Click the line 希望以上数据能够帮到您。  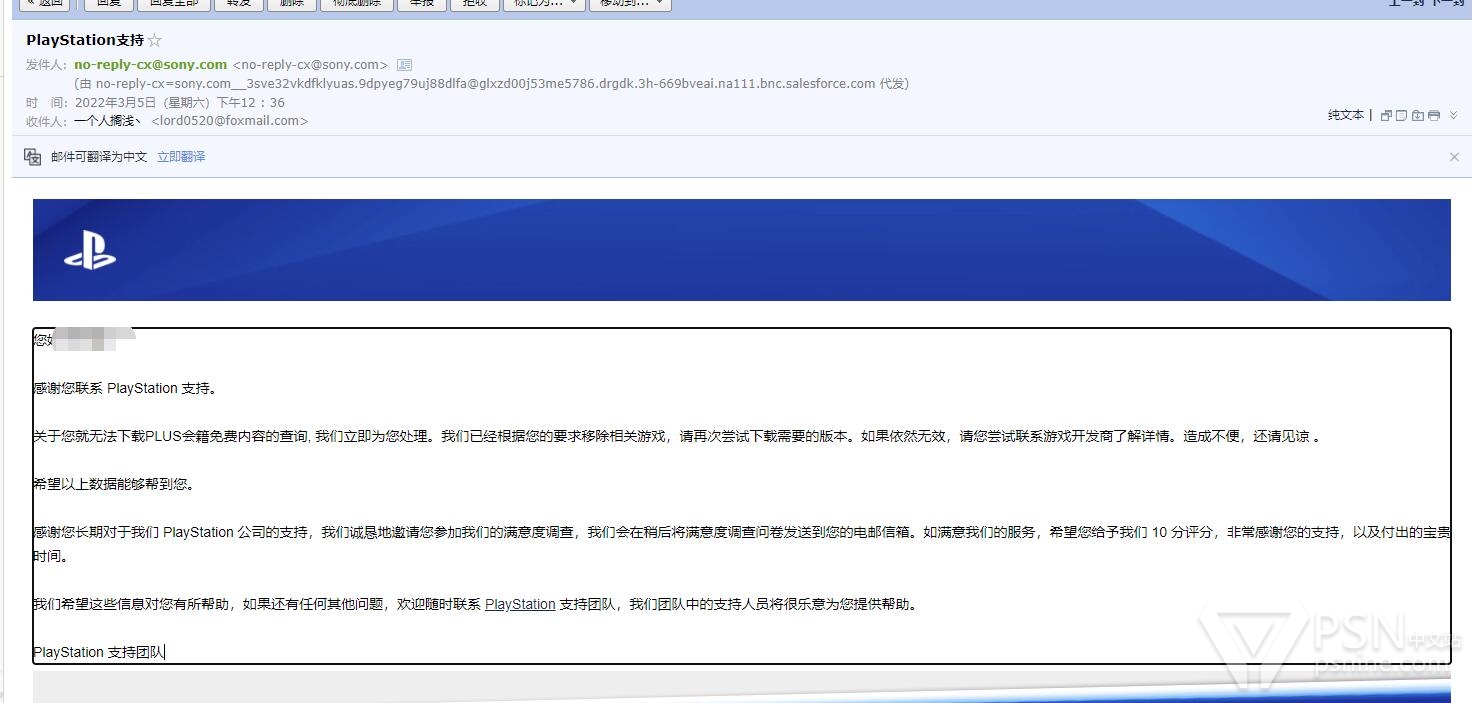(x=114, y=484)
